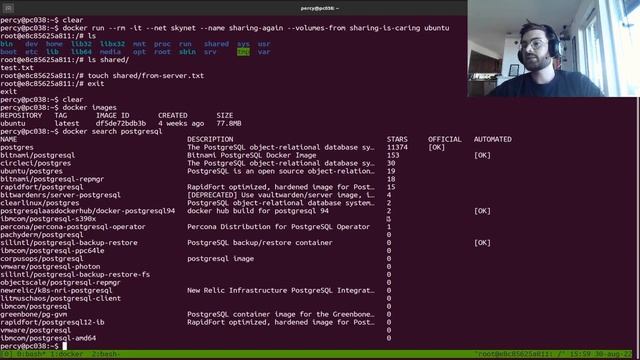Click the 'pachyderm/postgresql' result name

click(42, 235)
